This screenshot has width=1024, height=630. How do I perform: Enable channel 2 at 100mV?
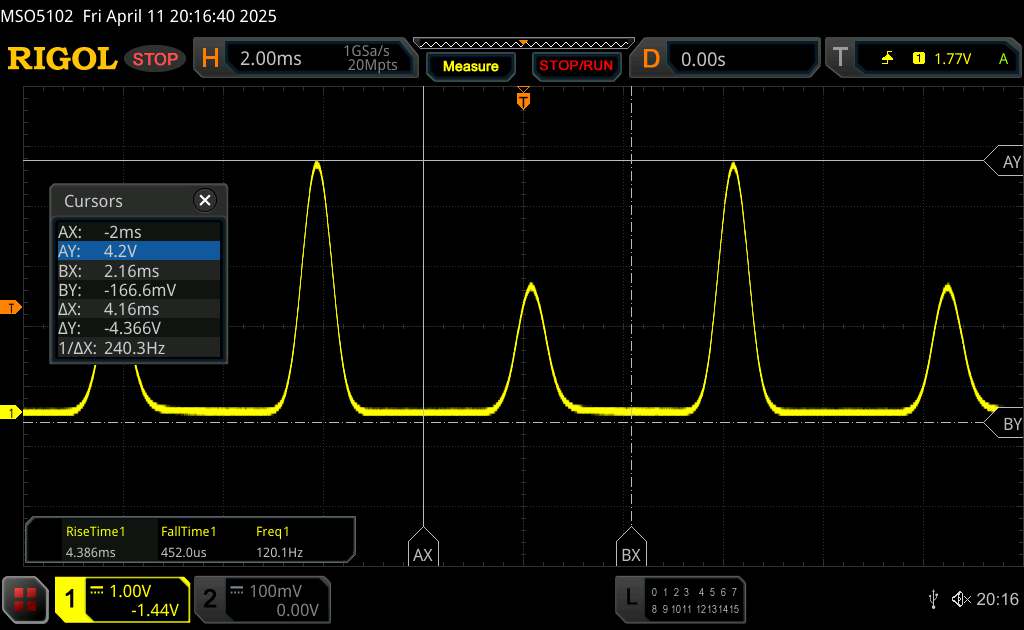(256, 599)
